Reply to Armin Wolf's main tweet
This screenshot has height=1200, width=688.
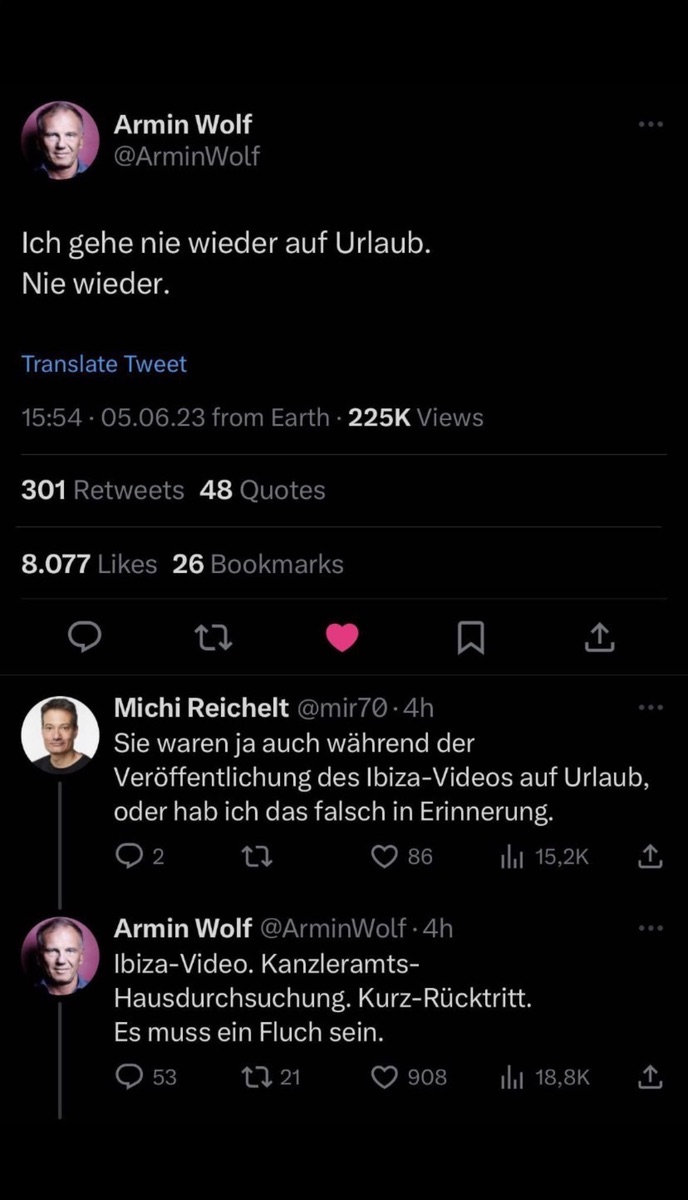(85, 637)
